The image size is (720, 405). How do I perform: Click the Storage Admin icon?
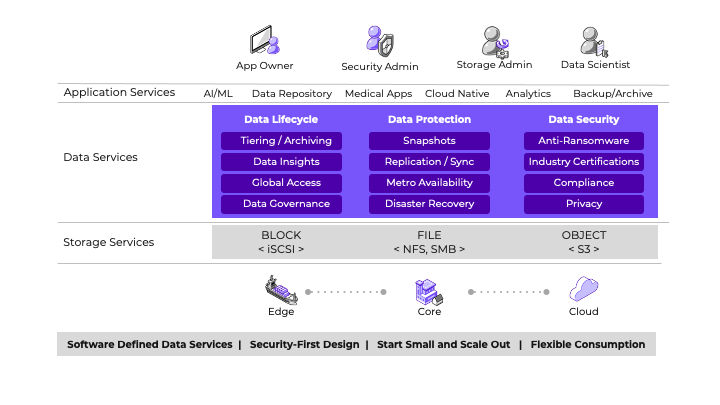point(495,42)
